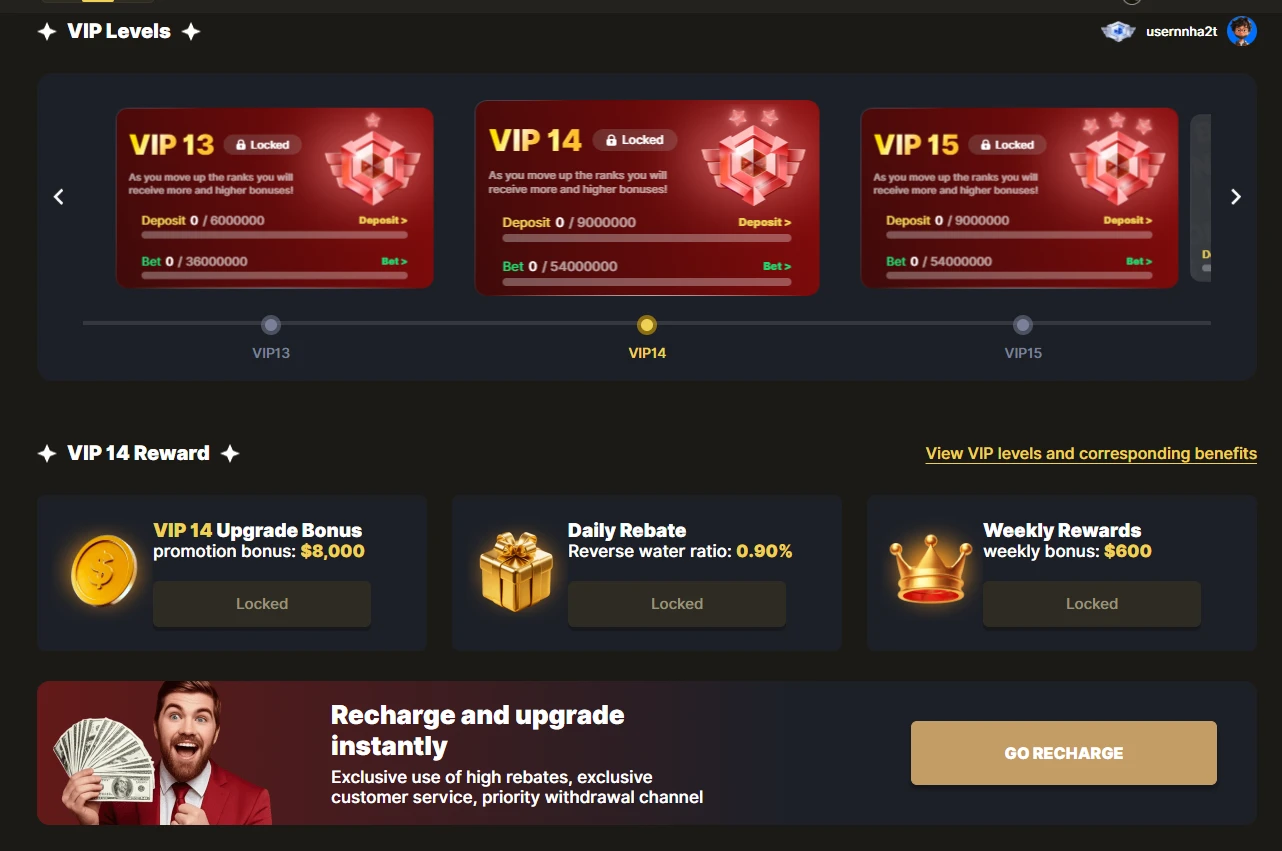This screenshot has height=851, width=1282.
Task: Click the user avatar icon
Action: (1241, 31)
